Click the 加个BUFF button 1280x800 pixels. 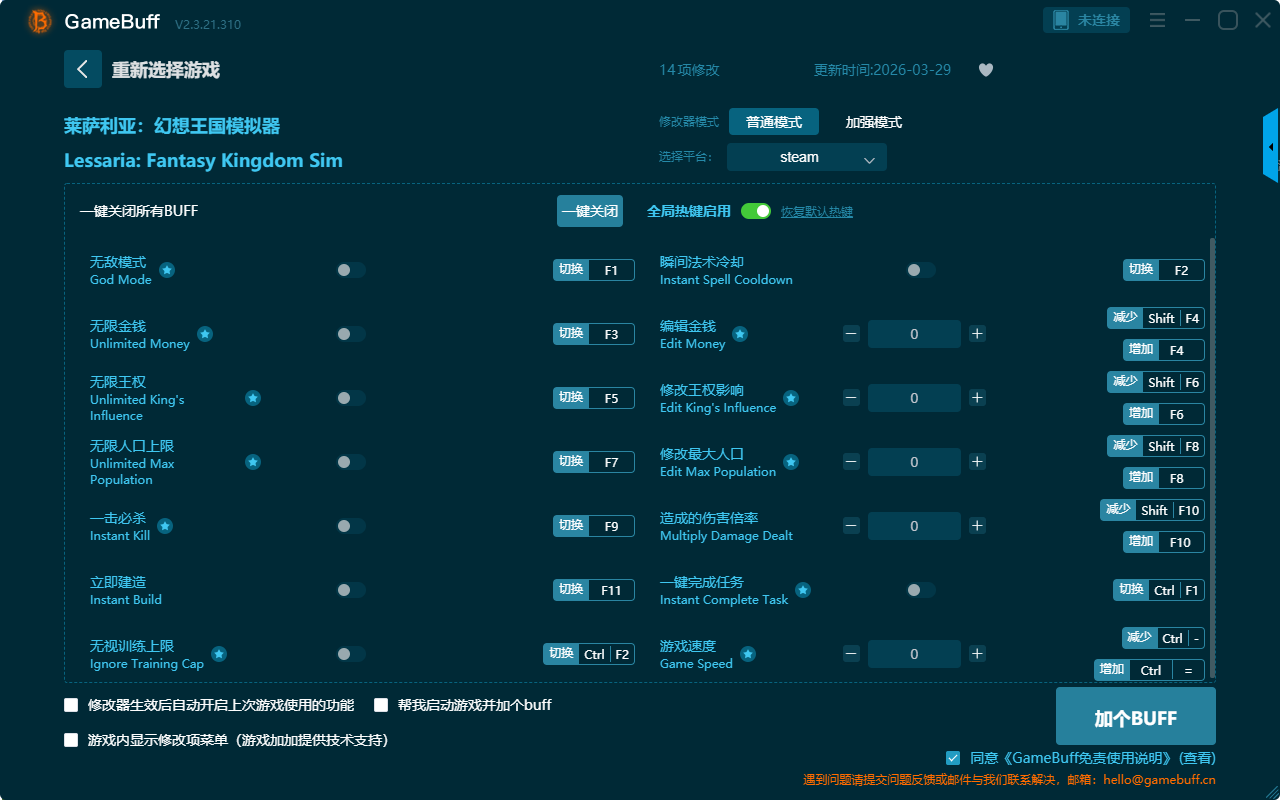click(x=1135, y=717)
